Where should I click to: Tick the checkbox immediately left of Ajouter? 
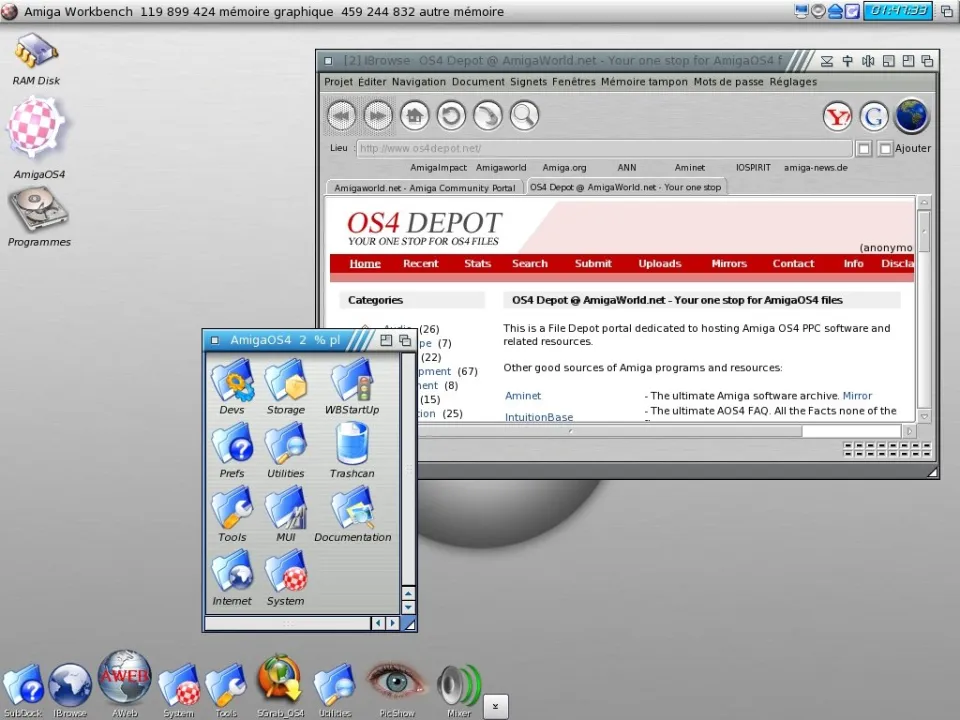click(885, 149)
